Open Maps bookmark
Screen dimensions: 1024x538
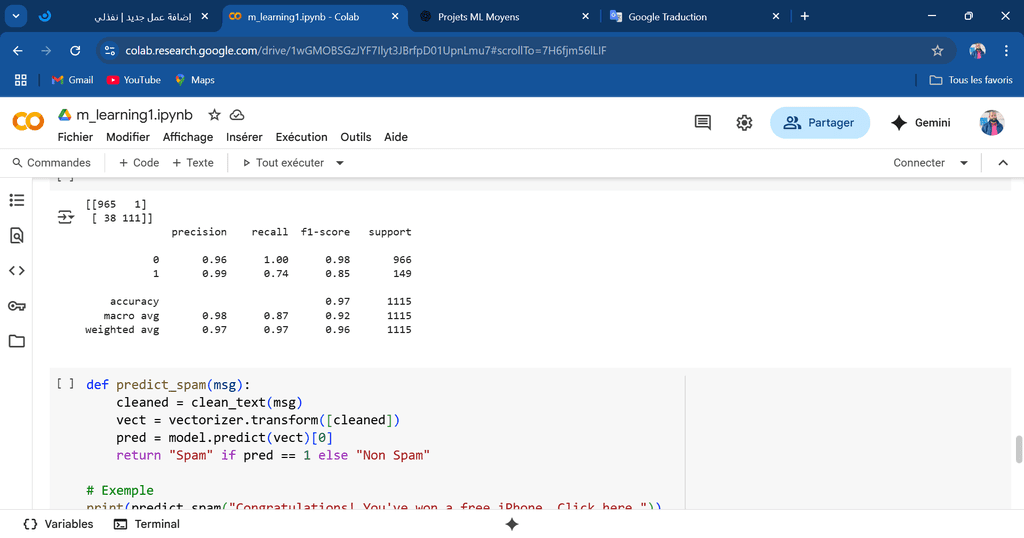pos(195,80)
